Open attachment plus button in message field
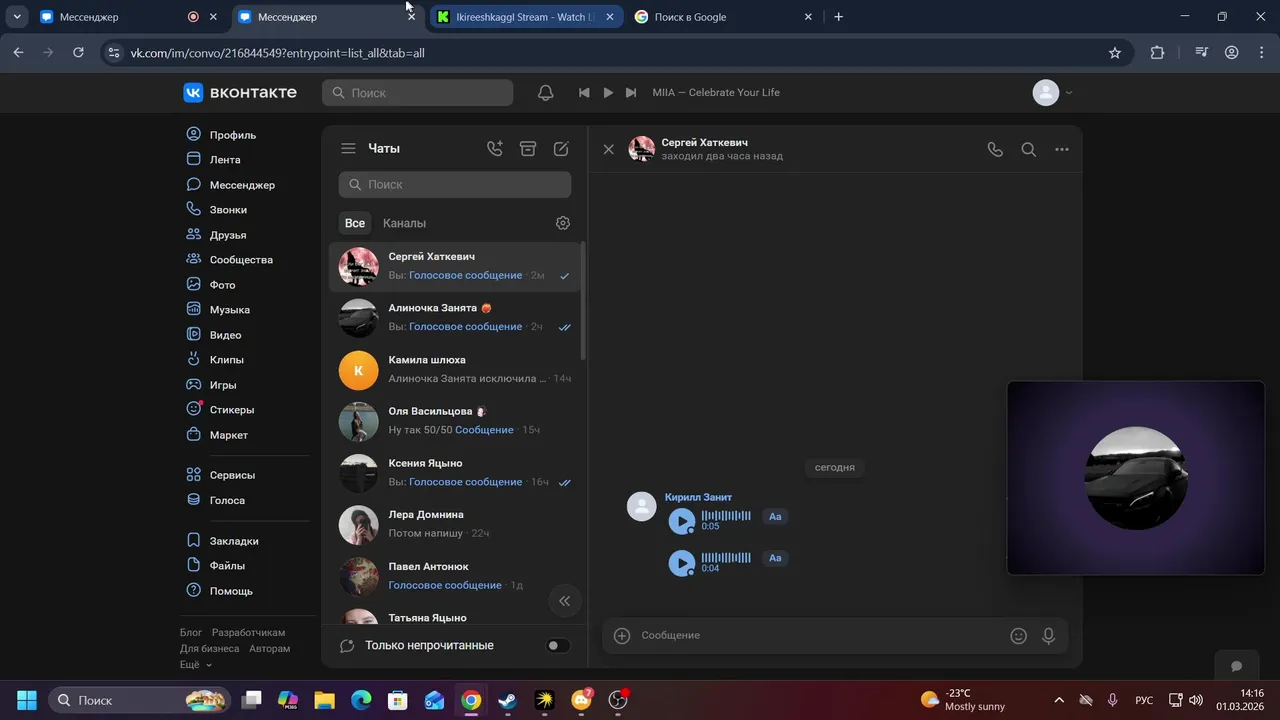 click(622, 635)
